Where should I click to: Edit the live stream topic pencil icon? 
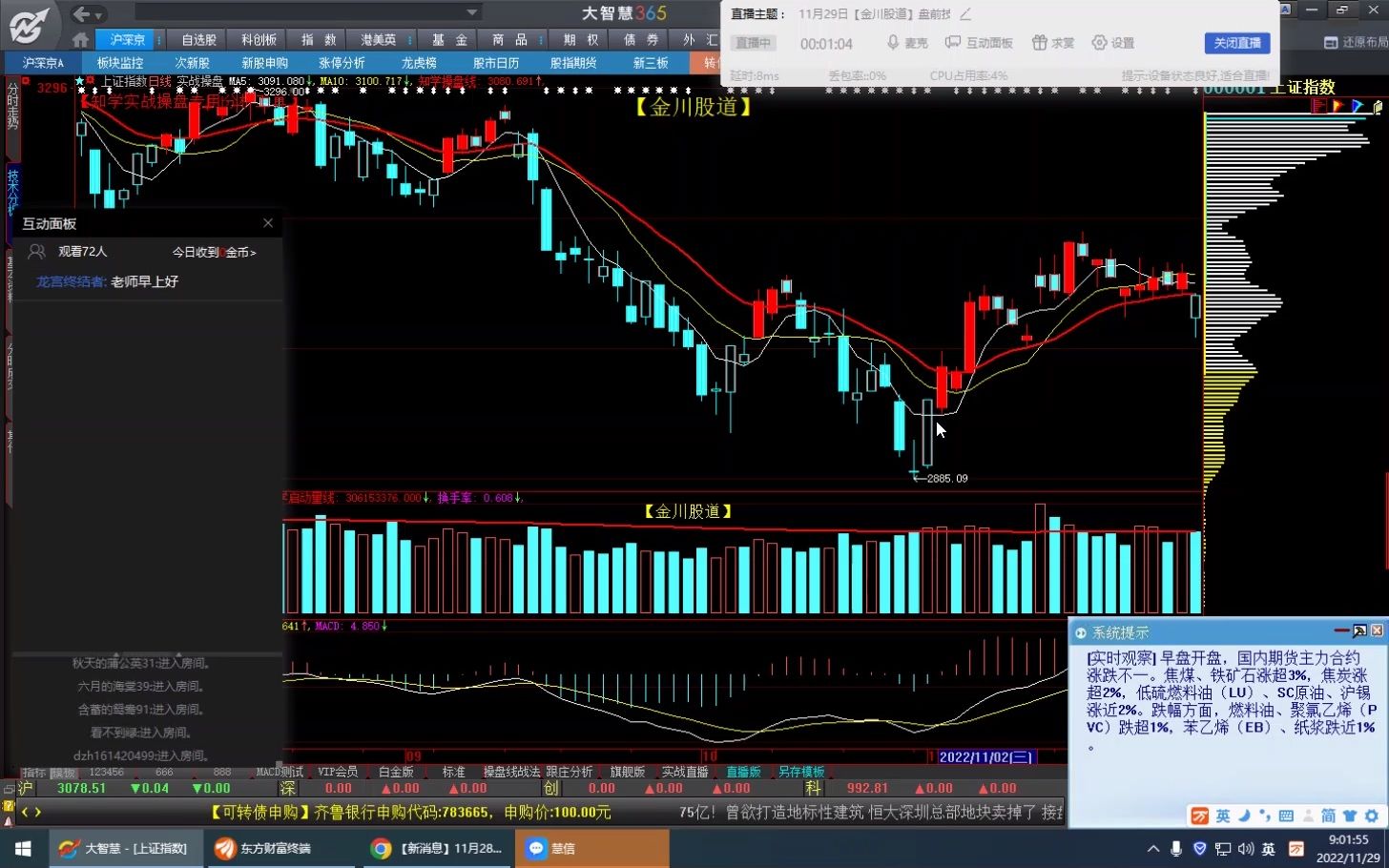[x=965, y=14]
